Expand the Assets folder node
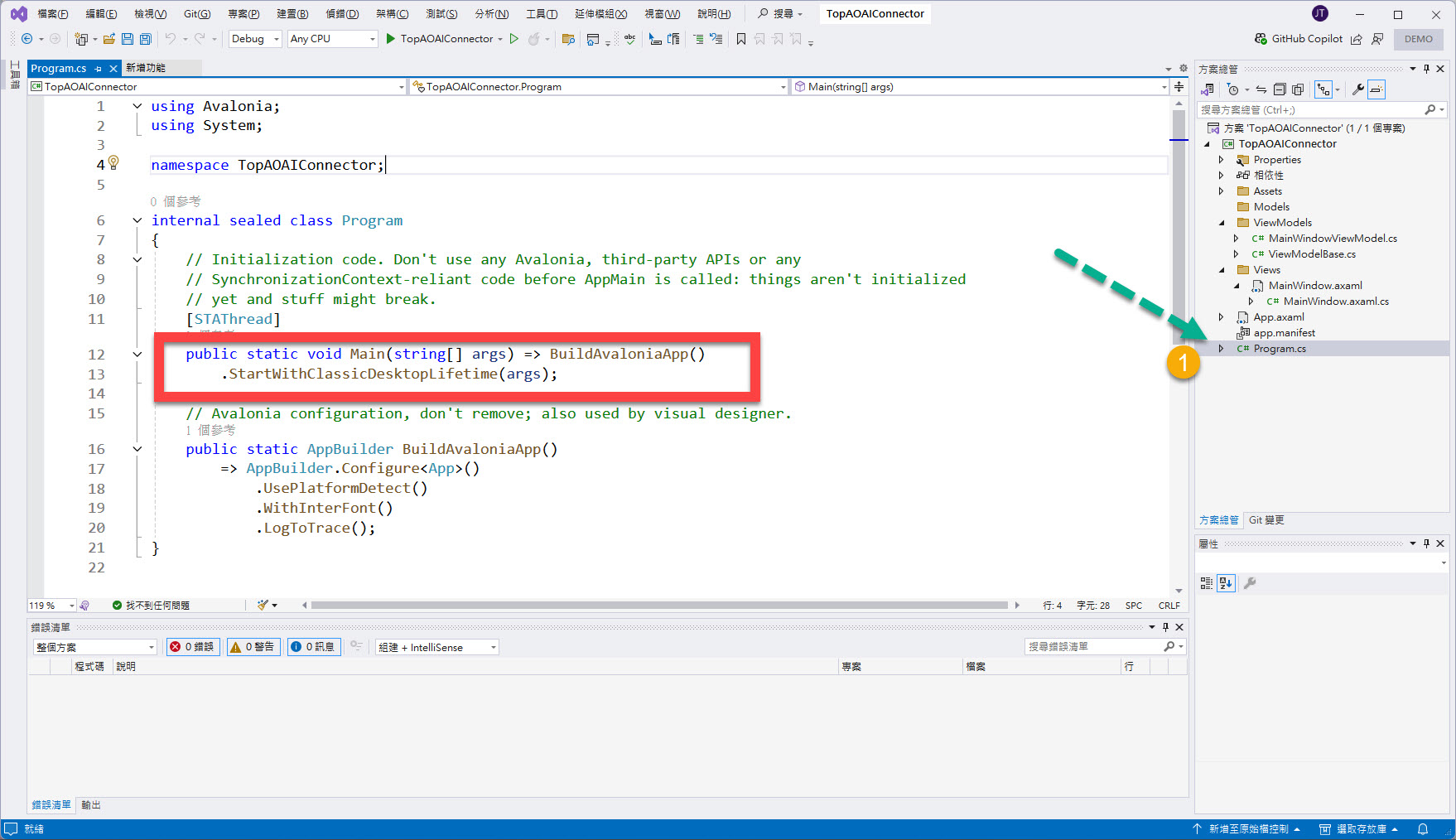Image resolution: width=1456 pixels, height=840 pixels. [x=1221, y=191]
